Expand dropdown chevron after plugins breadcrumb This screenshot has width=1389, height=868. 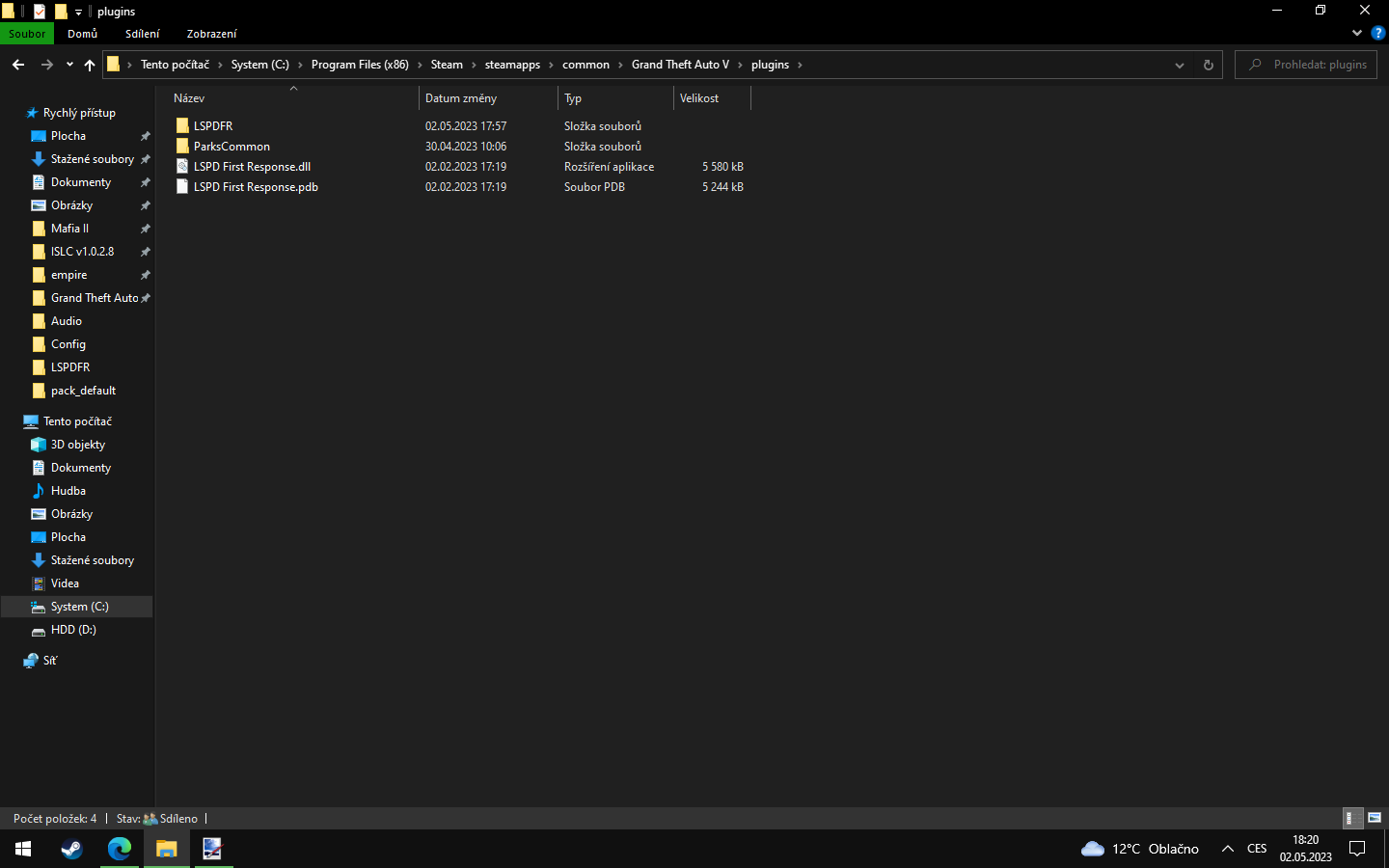pyautogui.click(x=800, y=65)
